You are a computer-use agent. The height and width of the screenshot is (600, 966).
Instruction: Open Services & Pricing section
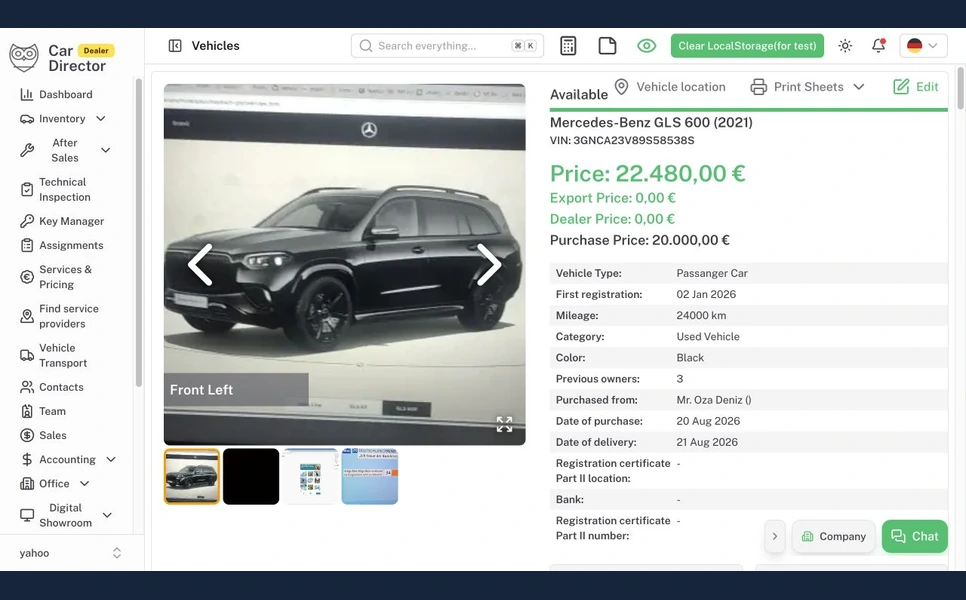(56, 277)
